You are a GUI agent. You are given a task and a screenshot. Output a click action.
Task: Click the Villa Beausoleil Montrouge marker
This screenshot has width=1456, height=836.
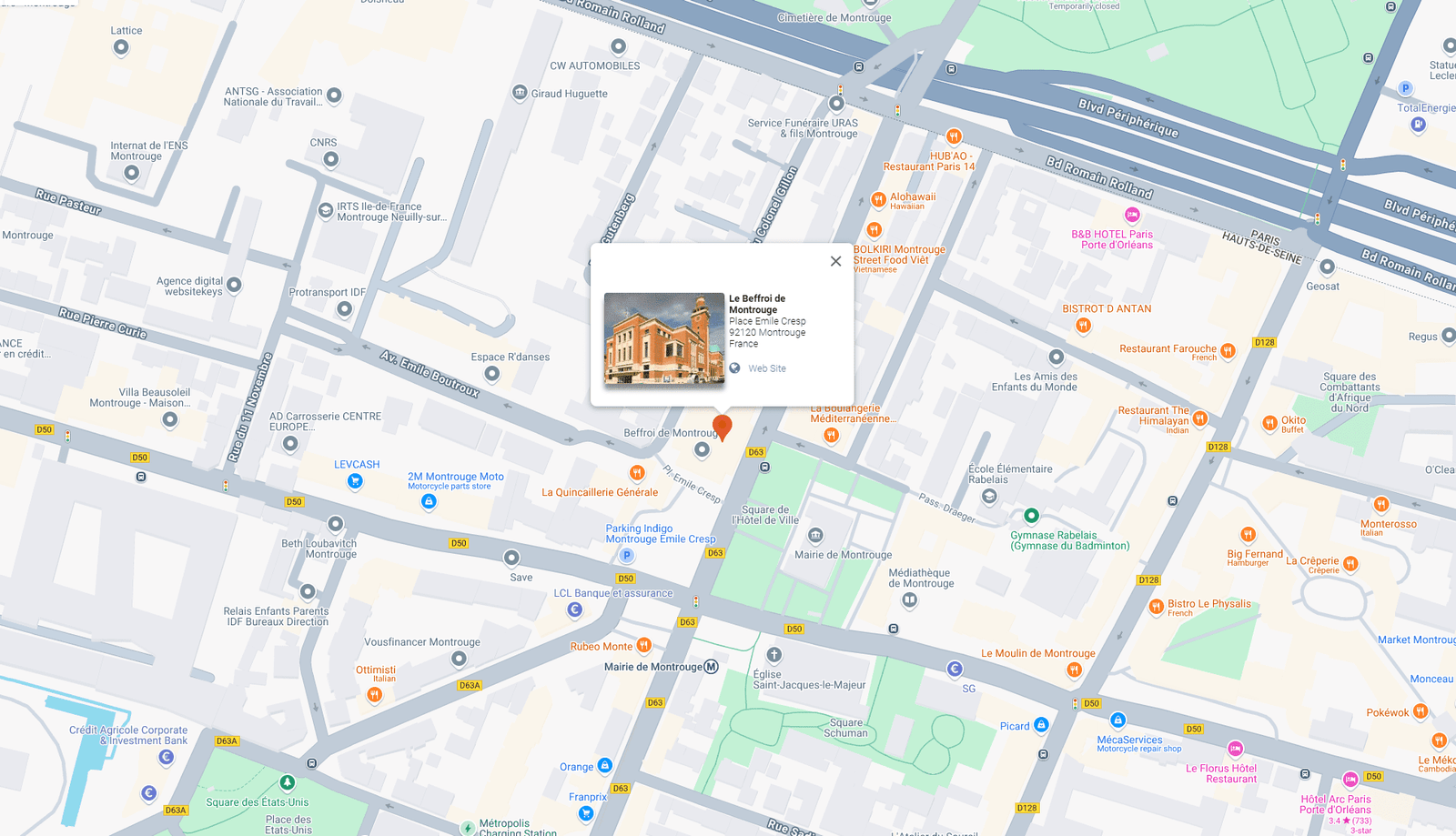coord(170,419)
